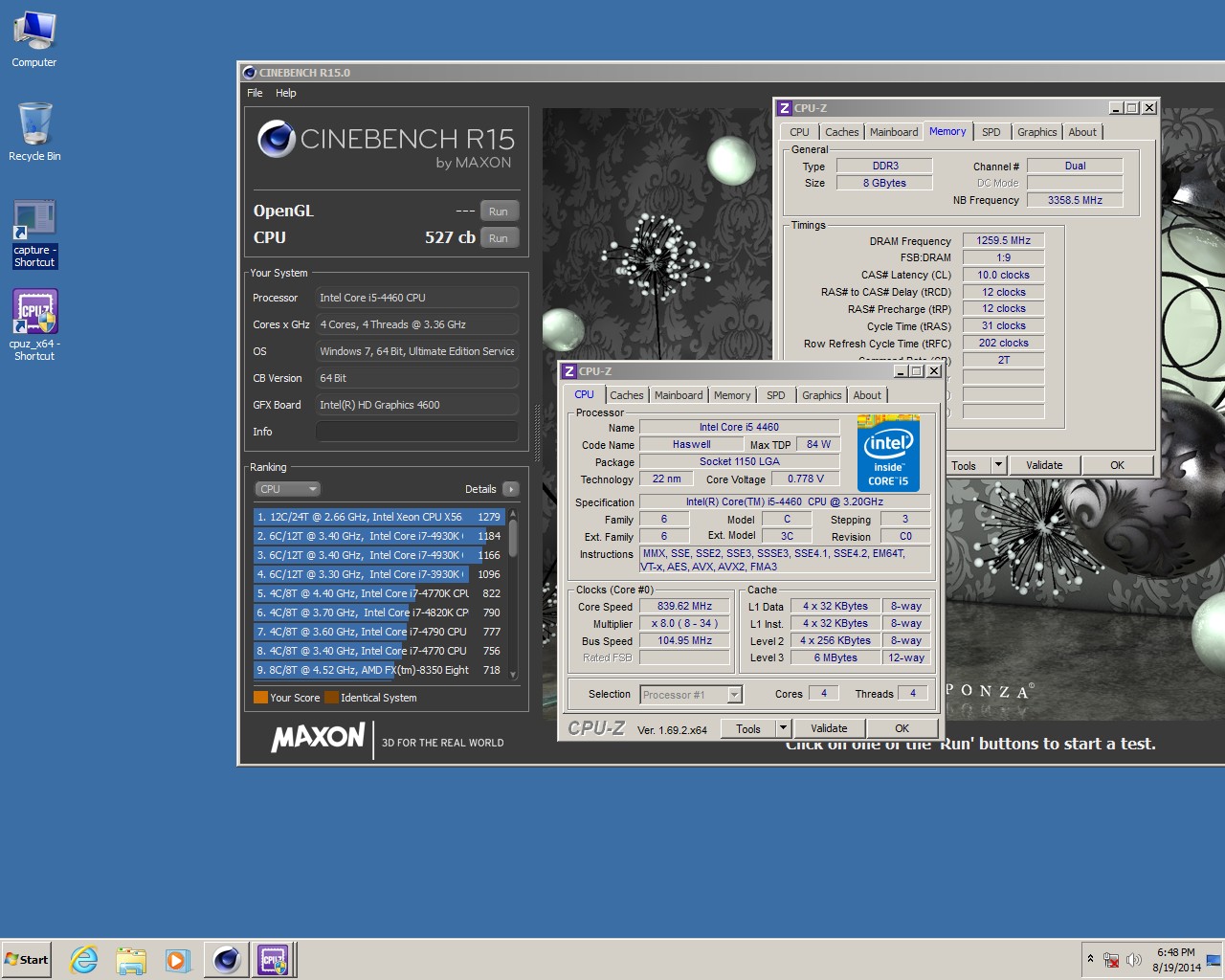1225x980 pixels.
Task: Switch to CPU tab in back CPU-Z window
Action: click(799, 132)
